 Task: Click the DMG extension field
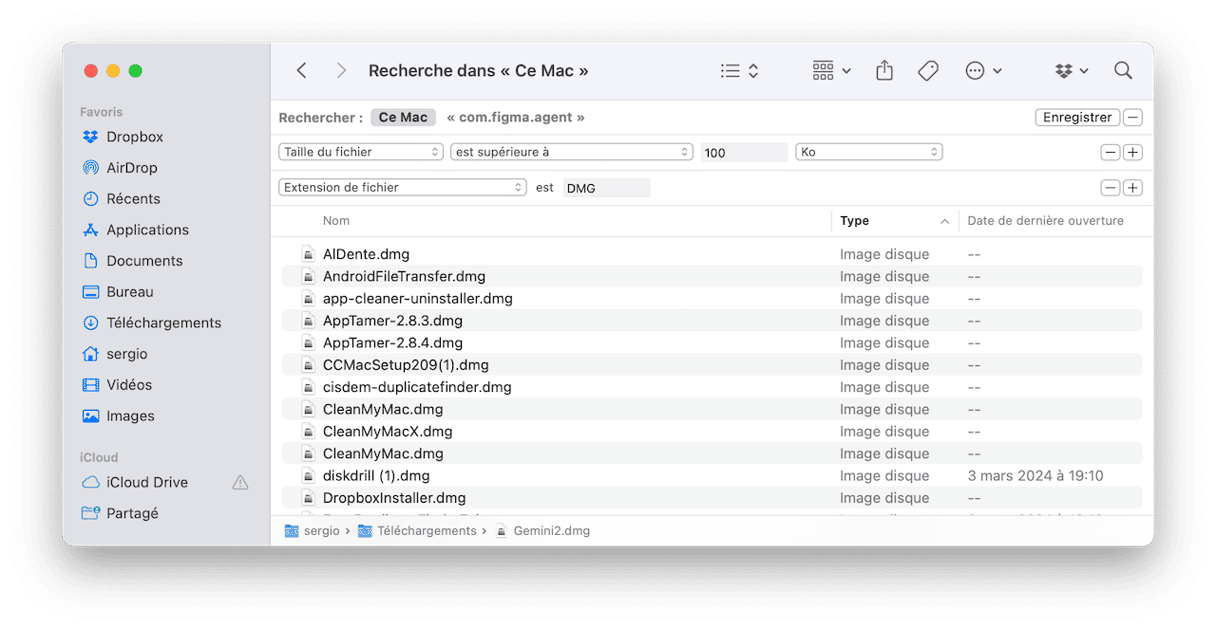(x=606, y=188)
